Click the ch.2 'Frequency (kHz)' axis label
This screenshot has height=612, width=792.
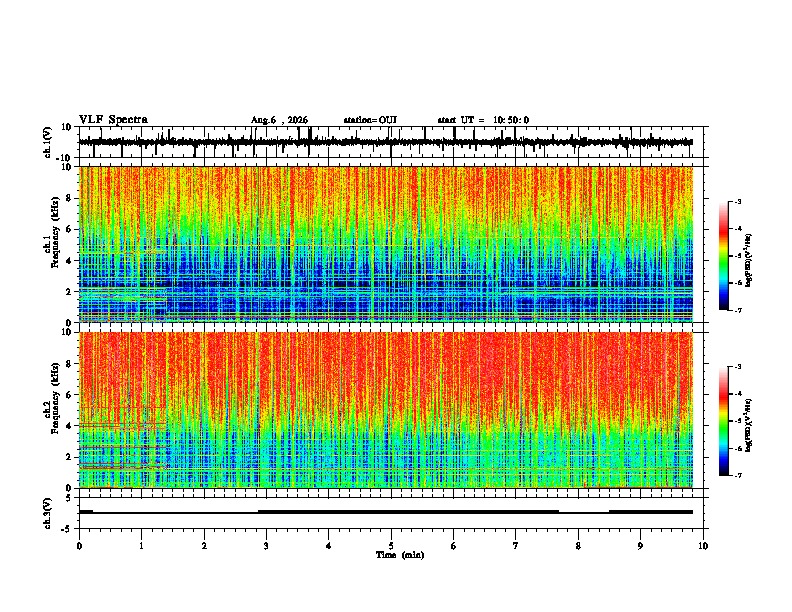pyautogui.click(x=56, y=398)
